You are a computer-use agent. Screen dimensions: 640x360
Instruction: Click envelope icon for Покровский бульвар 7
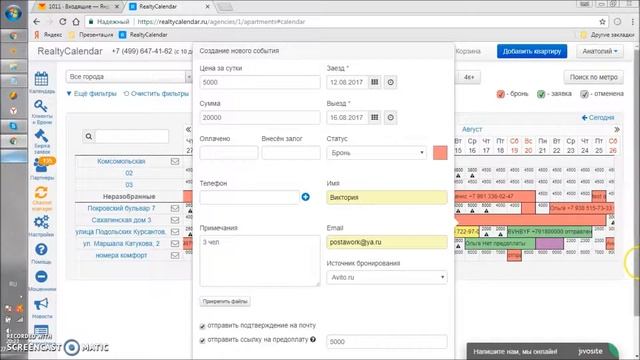coord(175,208)
